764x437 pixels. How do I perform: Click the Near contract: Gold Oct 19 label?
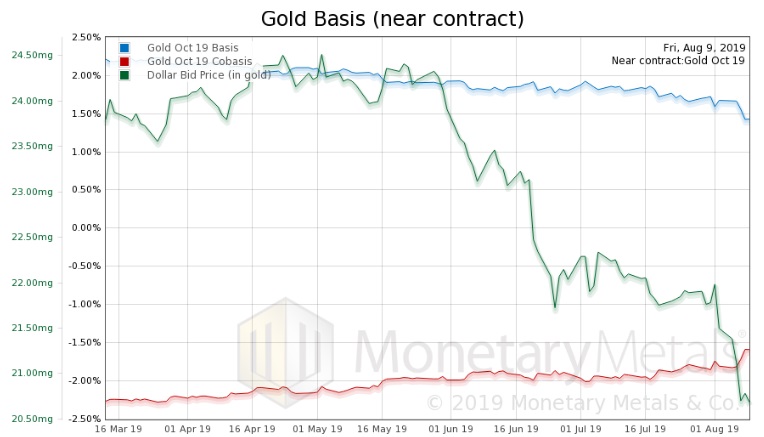point(680,61)
